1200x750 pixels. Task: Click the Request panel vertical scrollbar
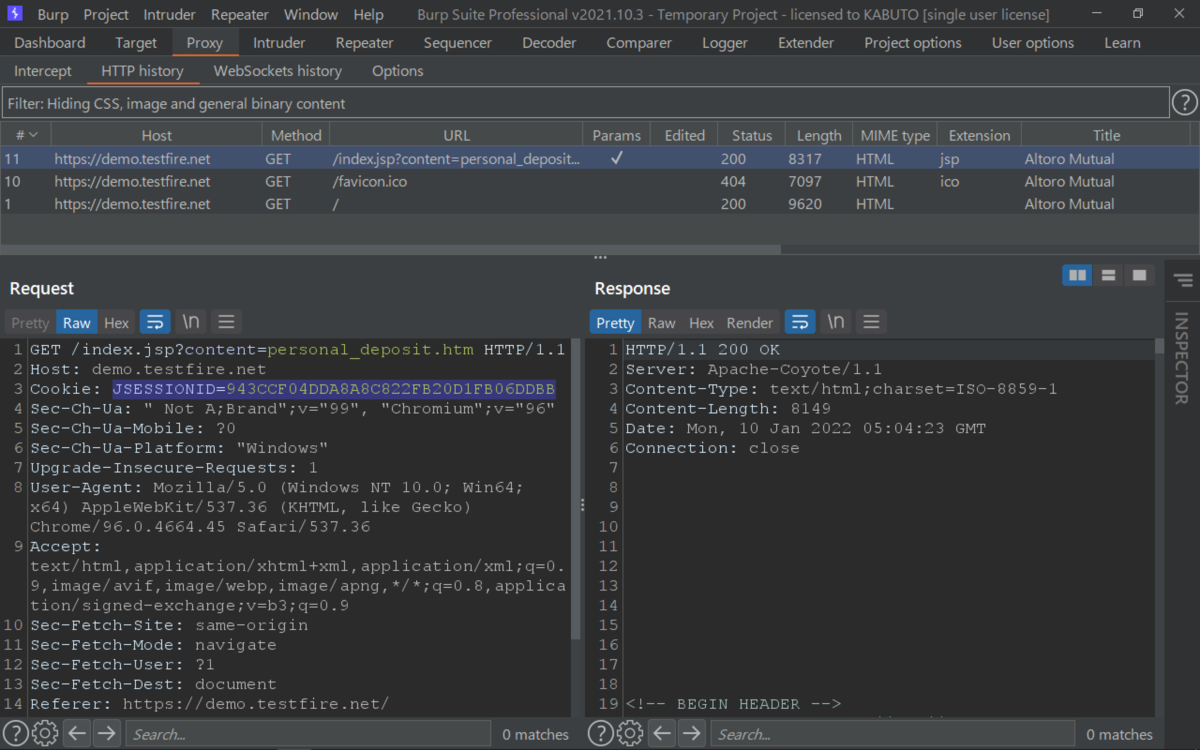tap(575, 490)
